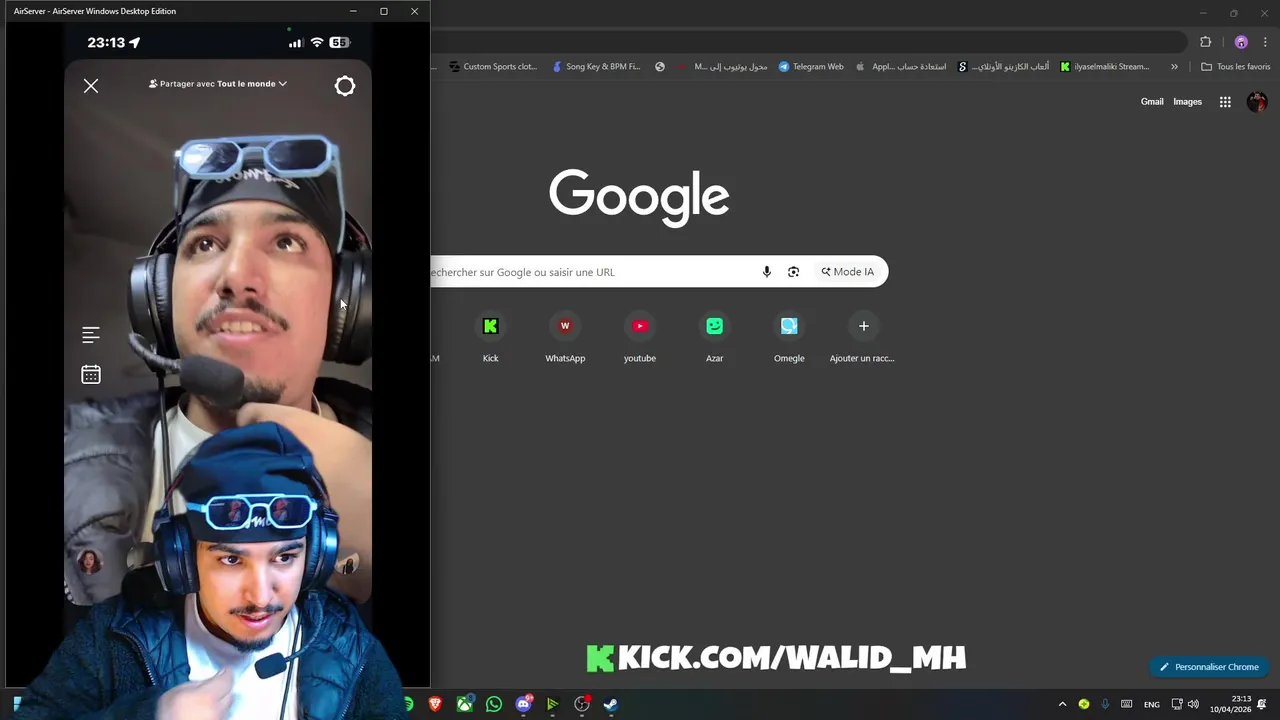Search by image with the Google Lens icon
1280x720 pixels.
tap(793, 272)
